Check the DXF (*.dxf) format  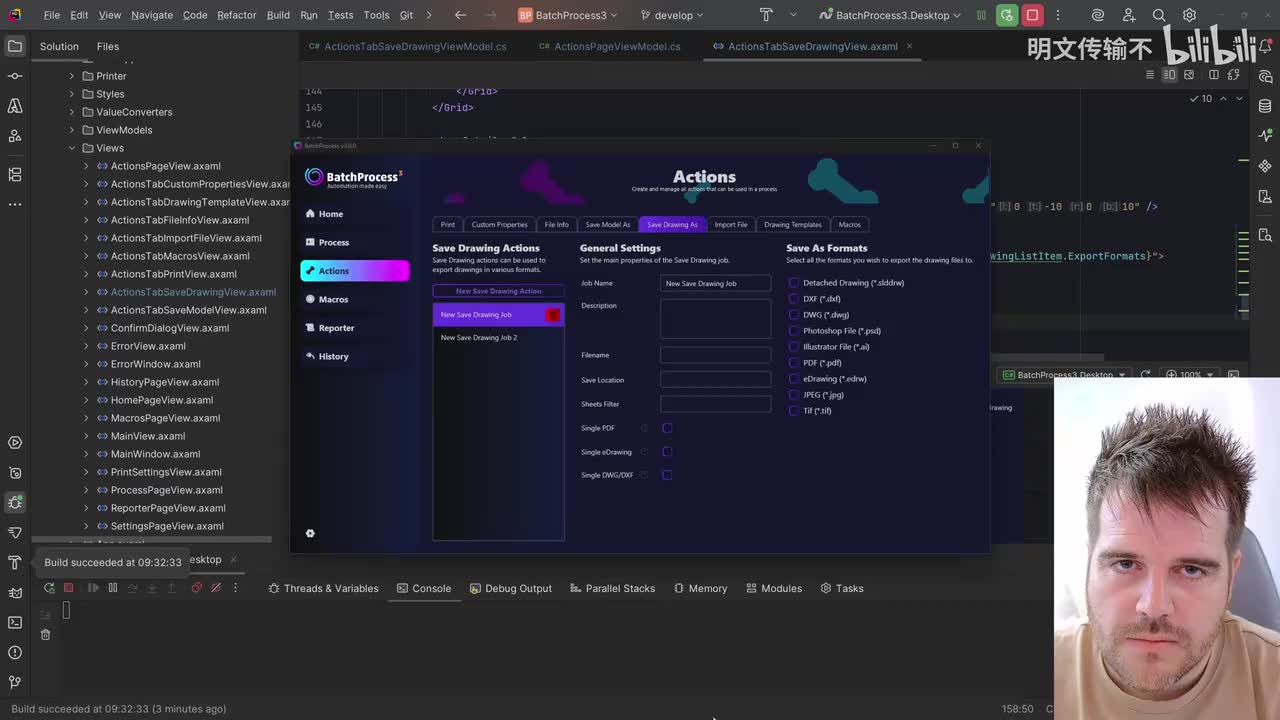[794, 299]
